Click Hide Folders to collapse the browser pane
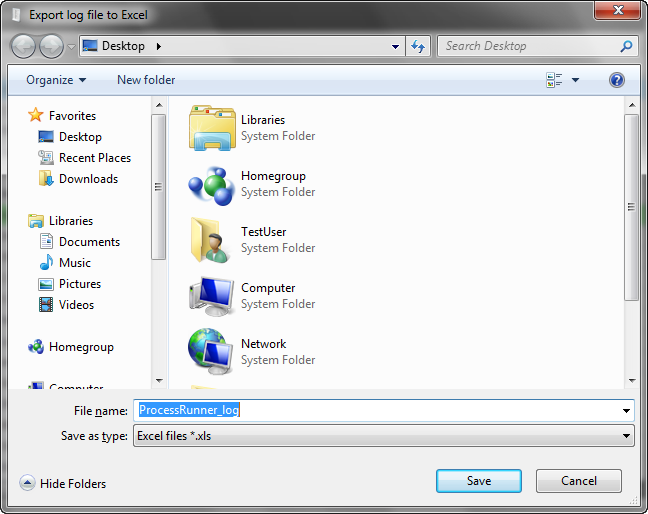 (x=63, y=483)
